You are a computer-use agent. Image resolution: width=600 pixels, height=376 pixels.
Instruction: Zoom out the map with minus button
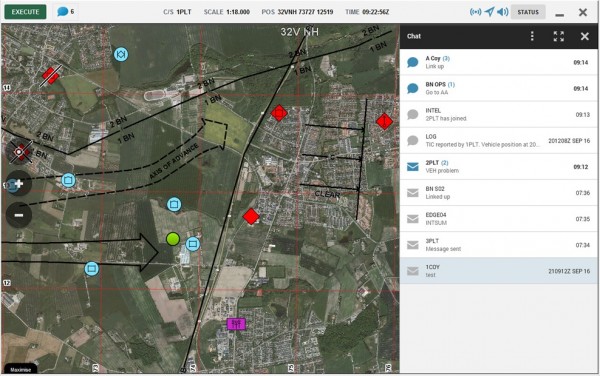(x=18, y=215)
